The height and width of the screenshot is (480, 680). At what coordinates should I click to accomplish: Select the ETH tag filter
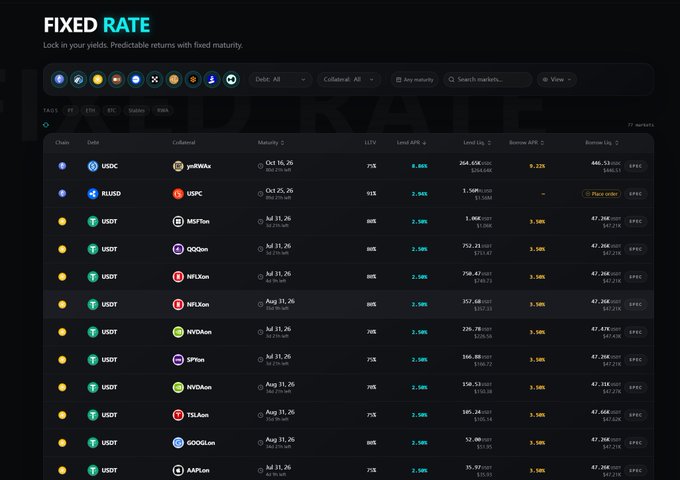point(90,111)
